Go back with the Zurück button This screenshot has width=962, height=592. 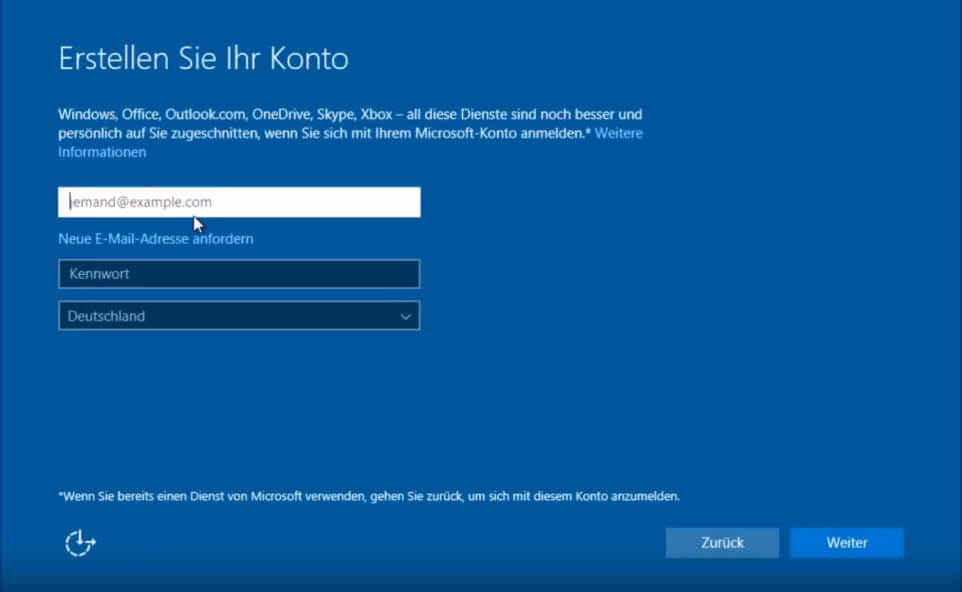pyautogui.click(x=722, y=543)
